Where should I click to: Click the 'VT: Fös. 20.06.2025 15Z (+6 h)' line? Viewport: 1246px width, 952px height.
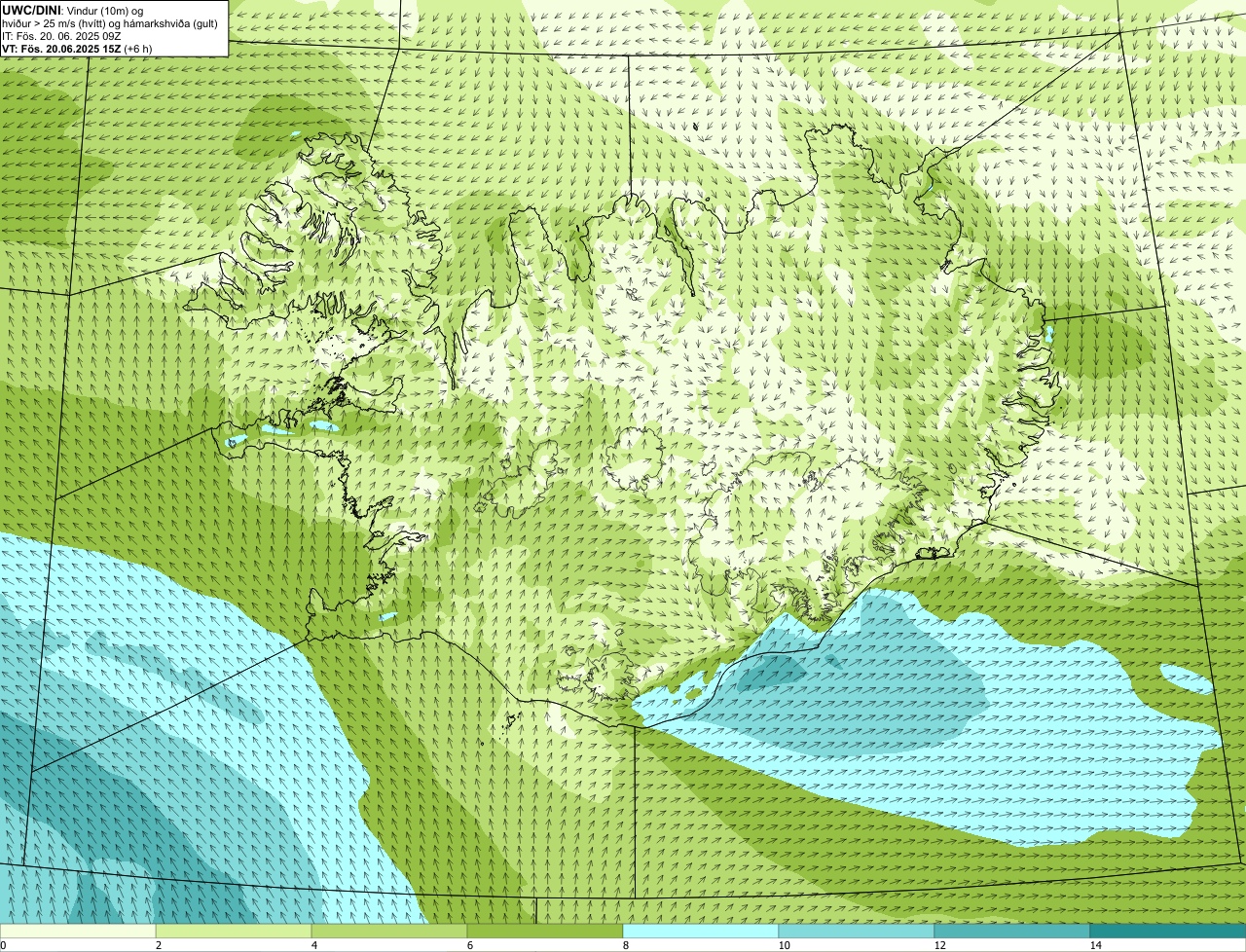(x=78, y=48)
